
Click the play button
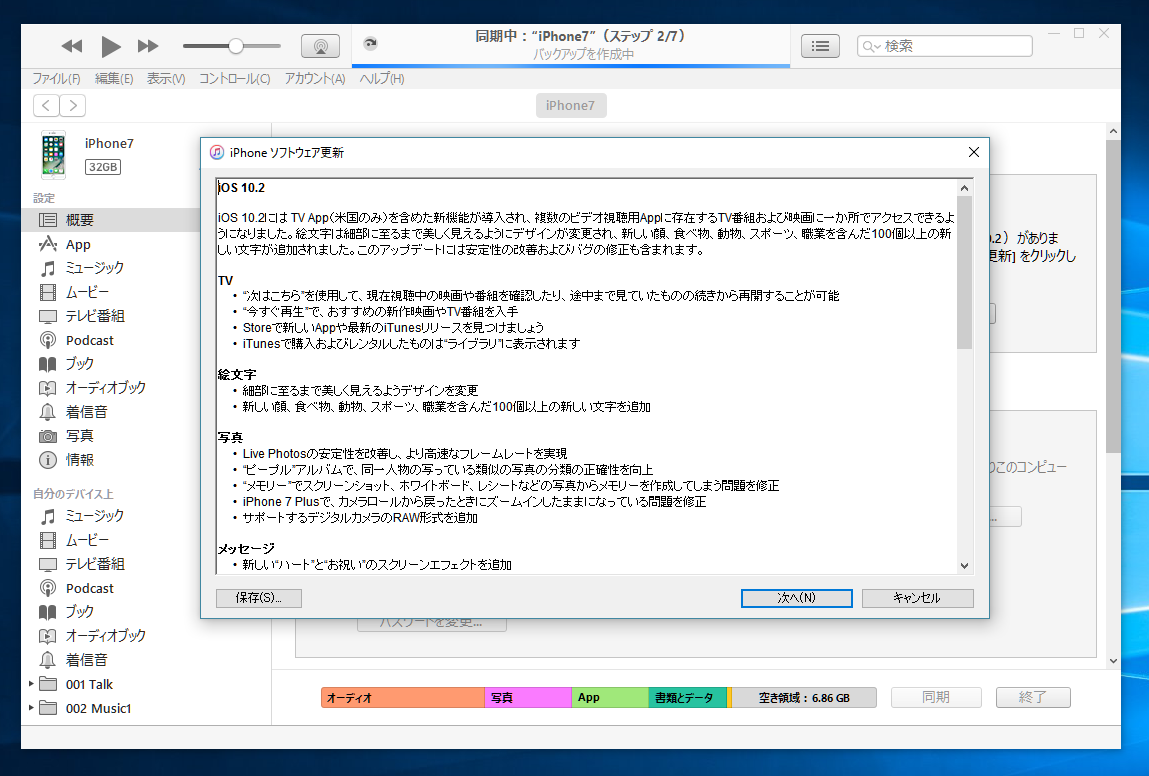click(x=110, y=46)
